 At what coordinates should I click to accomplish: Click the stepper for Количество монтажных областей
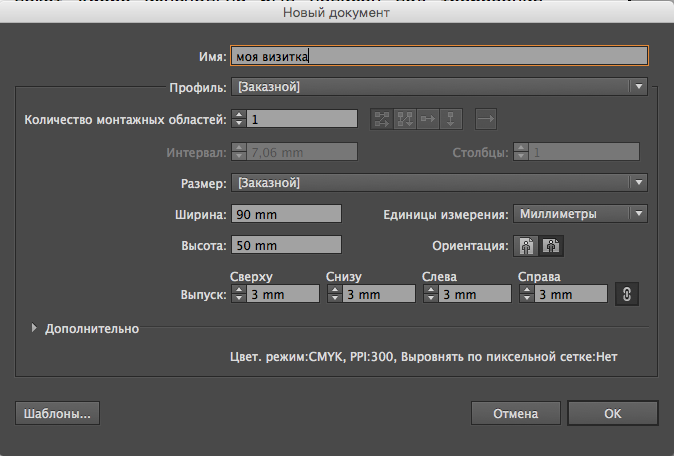pyautogui.click(x=239, y=119)
